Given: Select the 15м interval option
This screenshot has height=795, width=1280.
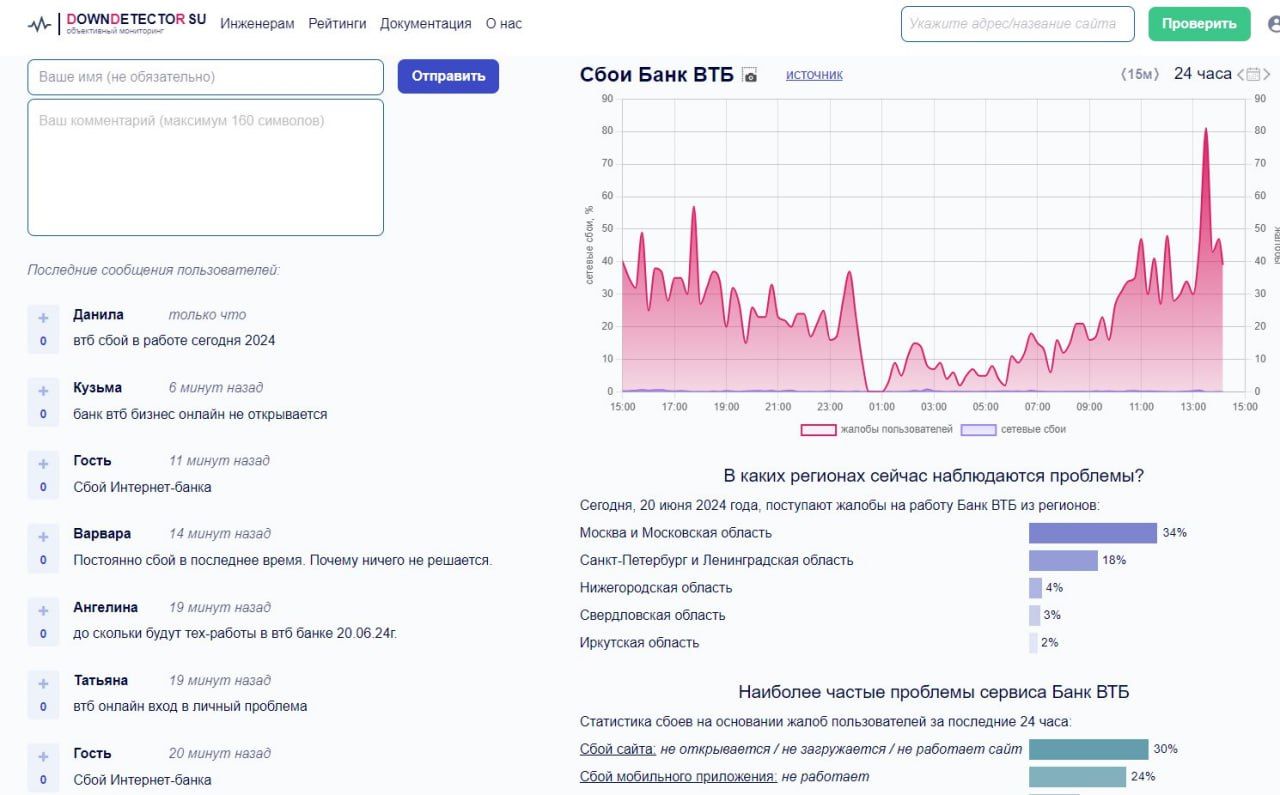Looking at the screenshot, I should coord(1139,74).
